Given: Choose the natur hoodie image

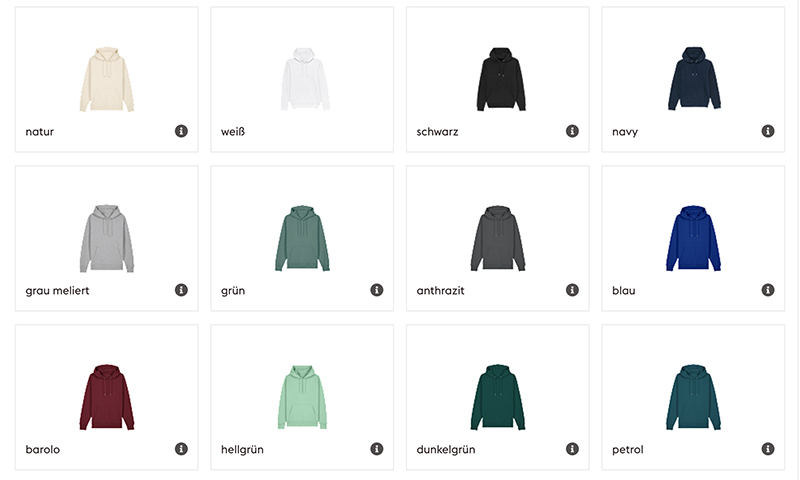Looking at the screenshot, I should [x=107, y=79].
